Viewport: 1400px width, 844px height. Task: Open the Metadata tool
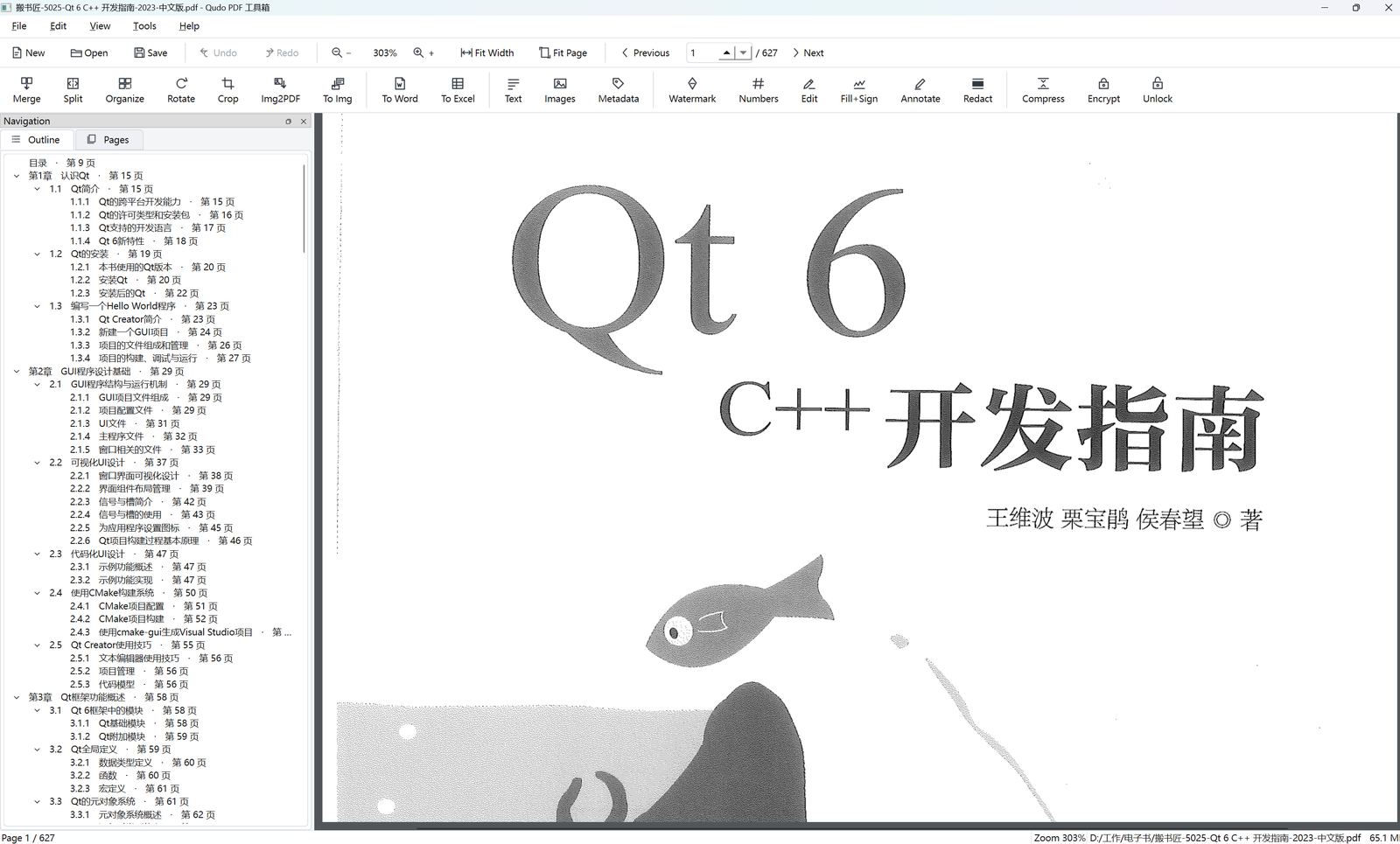619,89
